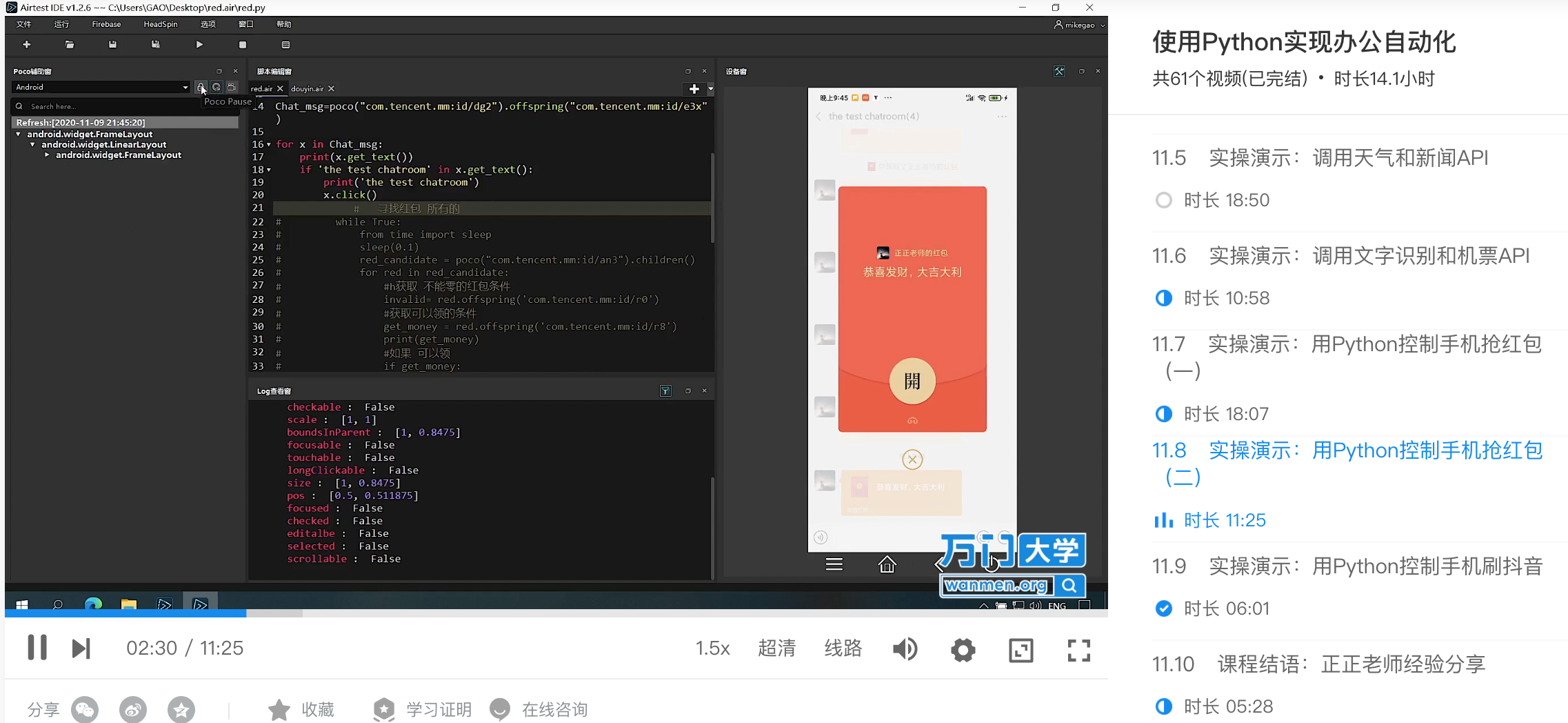Add a new editor tab with plus button

pos(694,89)
